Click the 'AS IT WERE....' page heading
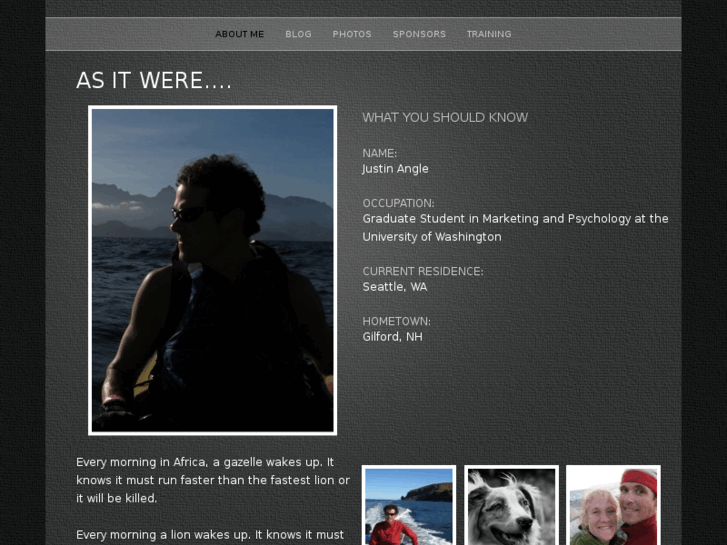The height and width of the screenshot is (545, 727). click(x=153, y=81)
